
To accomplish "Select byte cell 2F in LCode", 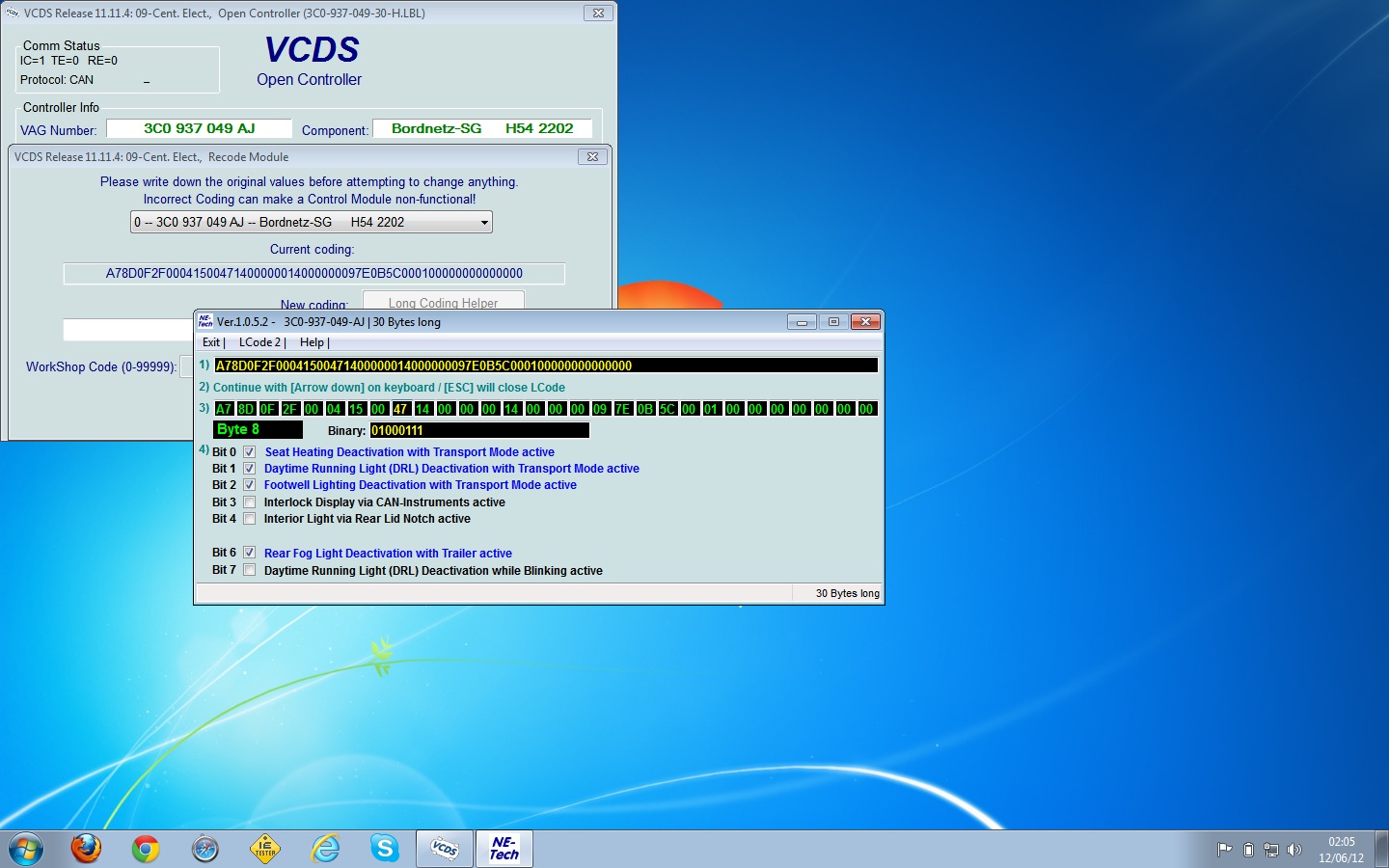I will 290,409.
